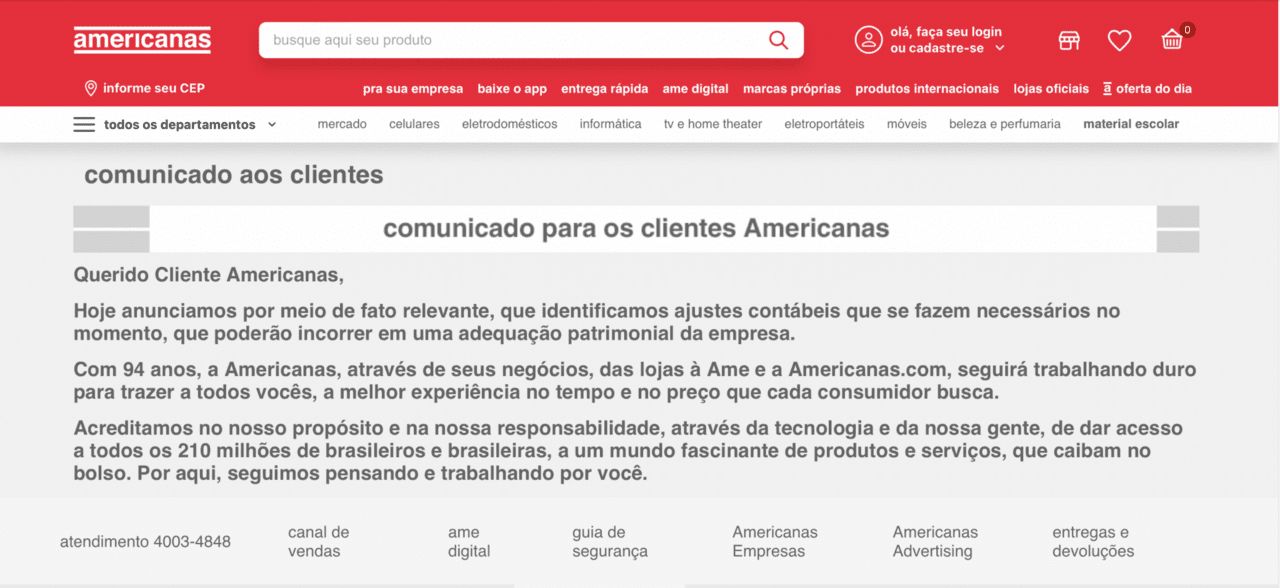This screenshot has width=1280, height=588.
Task: Open guia de segurança footer link
Action: coord(610,542)
